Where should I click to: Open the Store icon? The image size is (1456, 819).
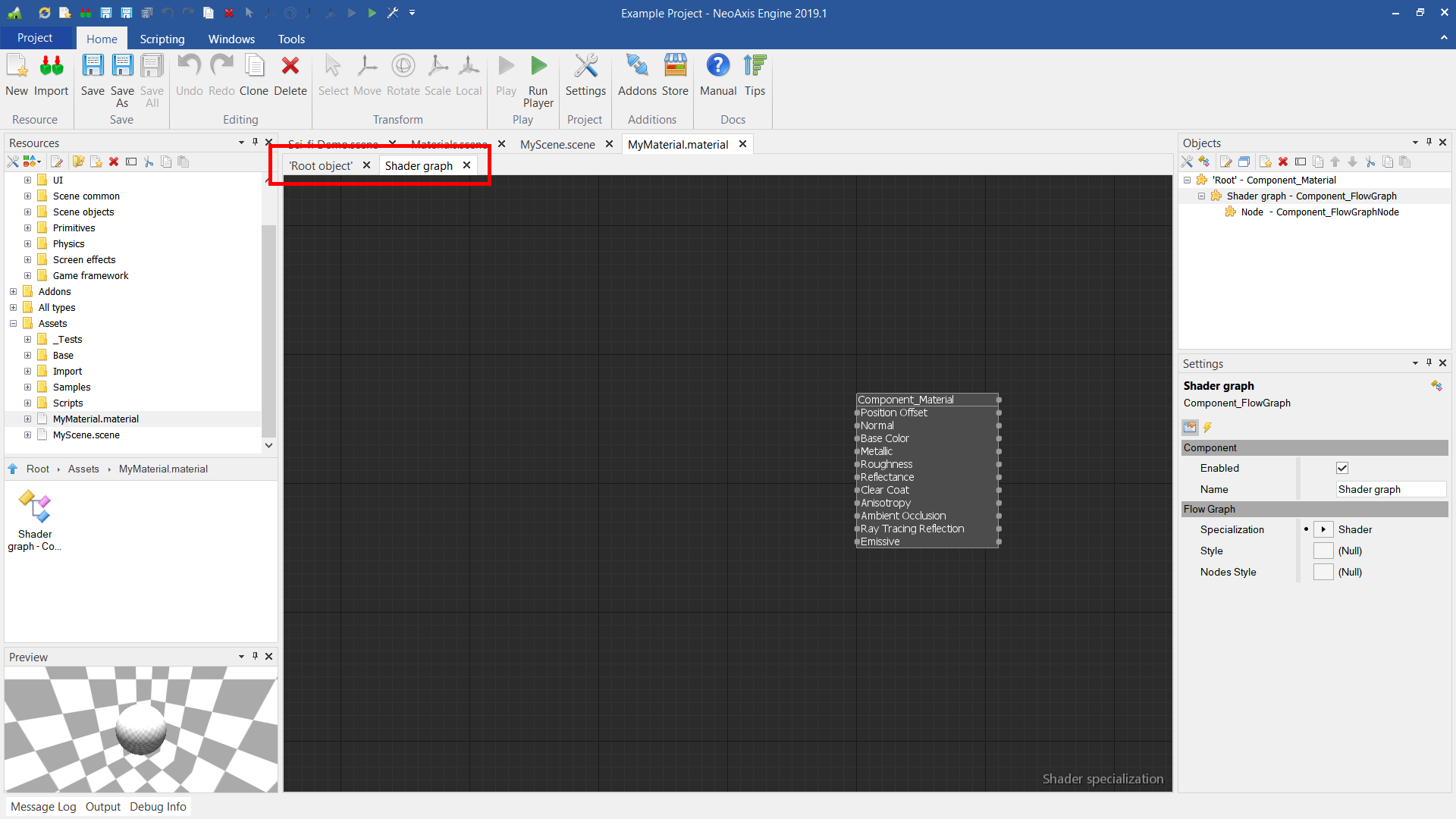[674, 67]
